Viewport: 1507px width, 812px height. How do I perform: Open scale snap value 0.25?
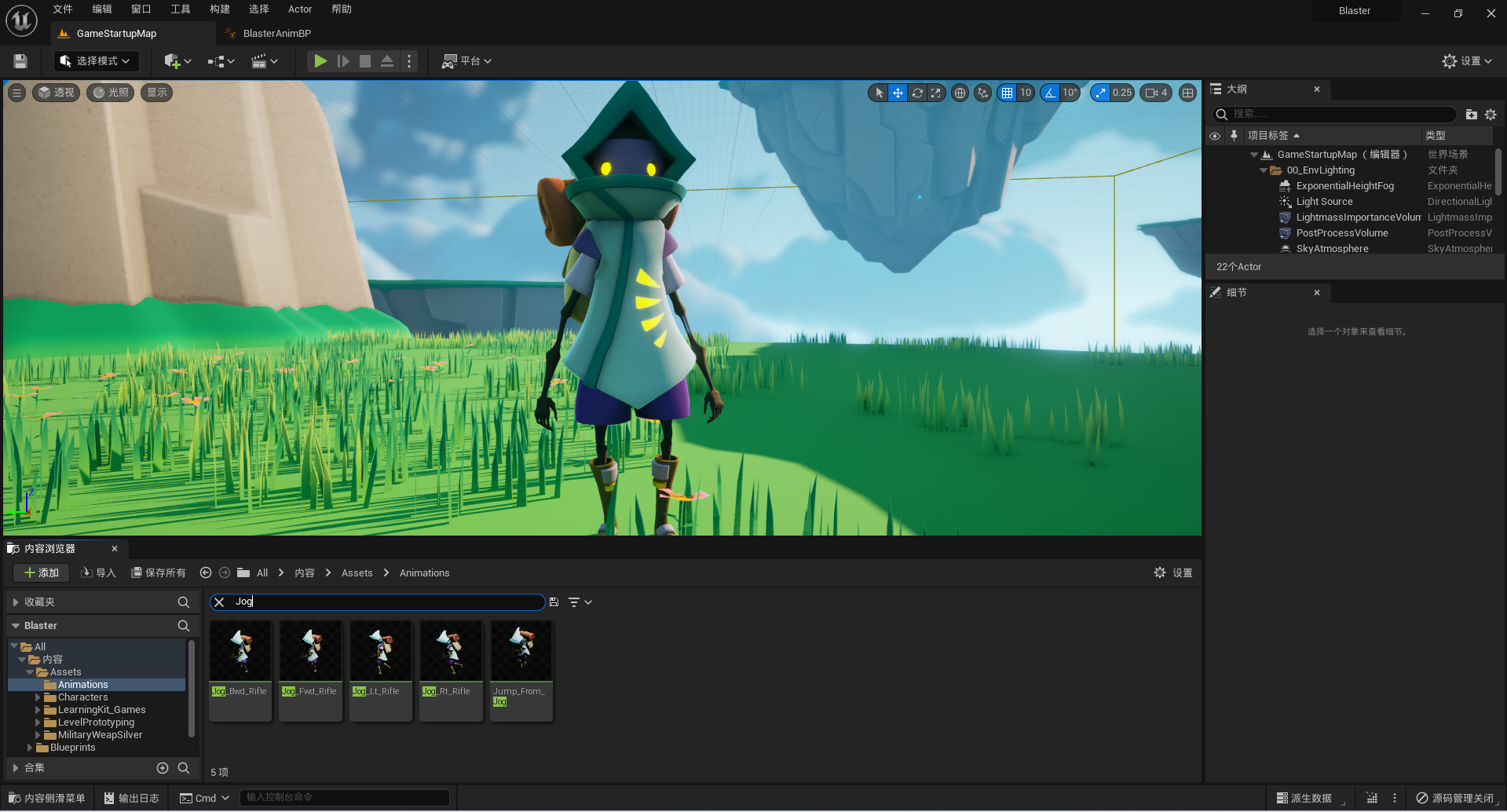(x=1122, y=93)
